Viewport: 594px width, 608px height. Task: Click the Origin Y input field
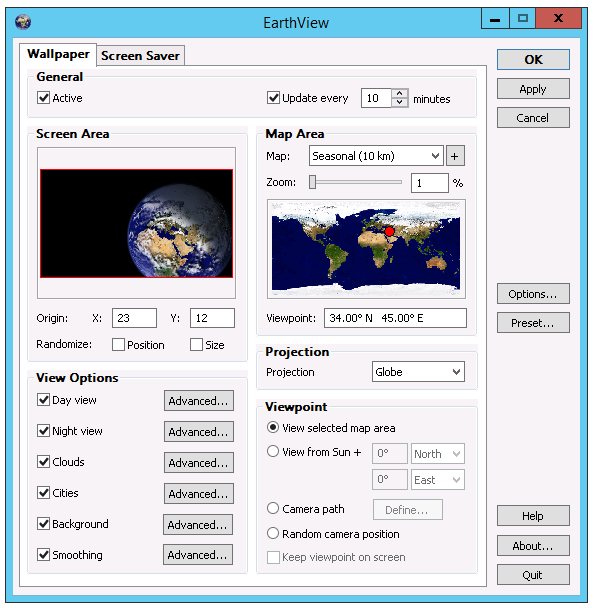212,318
